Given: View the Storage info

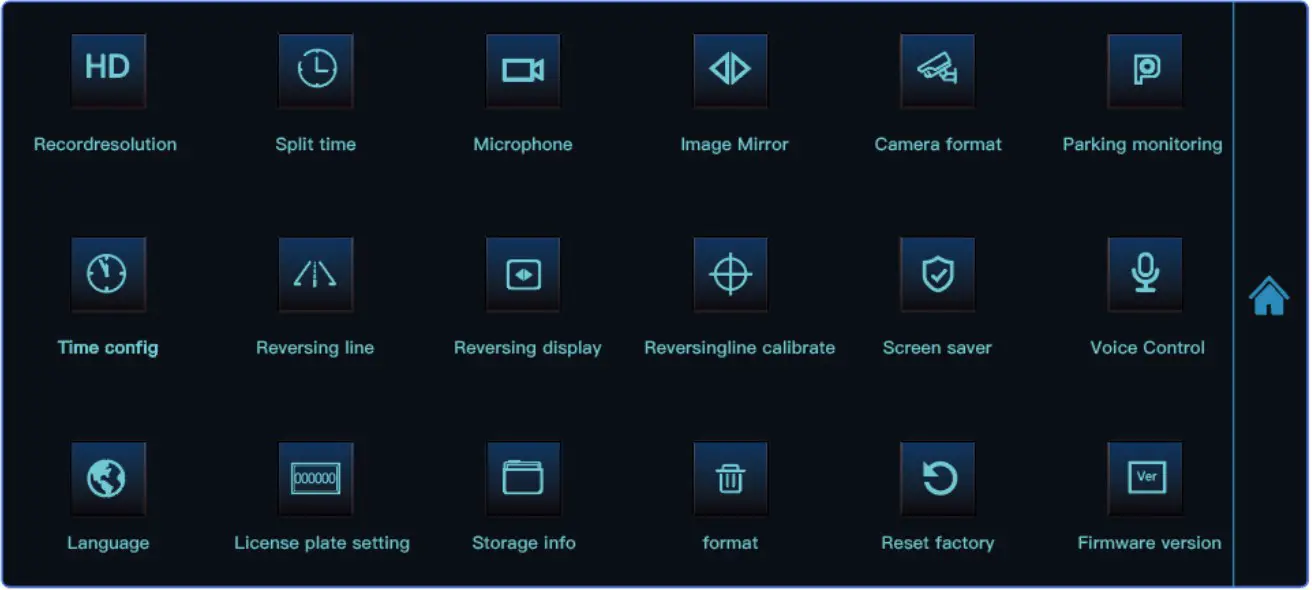Looking at the screenshot, I should (523, 478).
